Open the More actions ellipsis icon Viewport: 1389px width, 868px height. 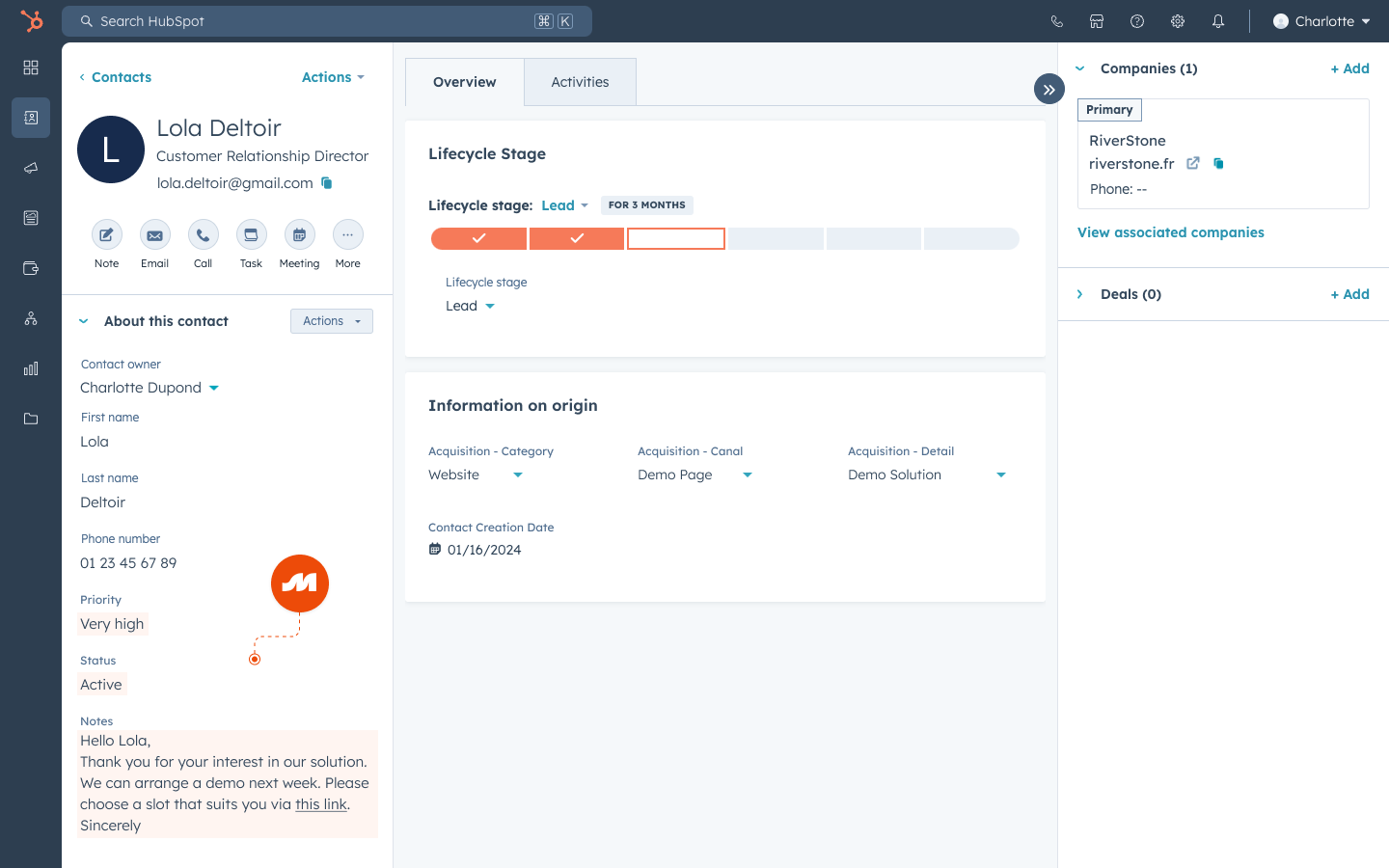[x=348, y=234]
